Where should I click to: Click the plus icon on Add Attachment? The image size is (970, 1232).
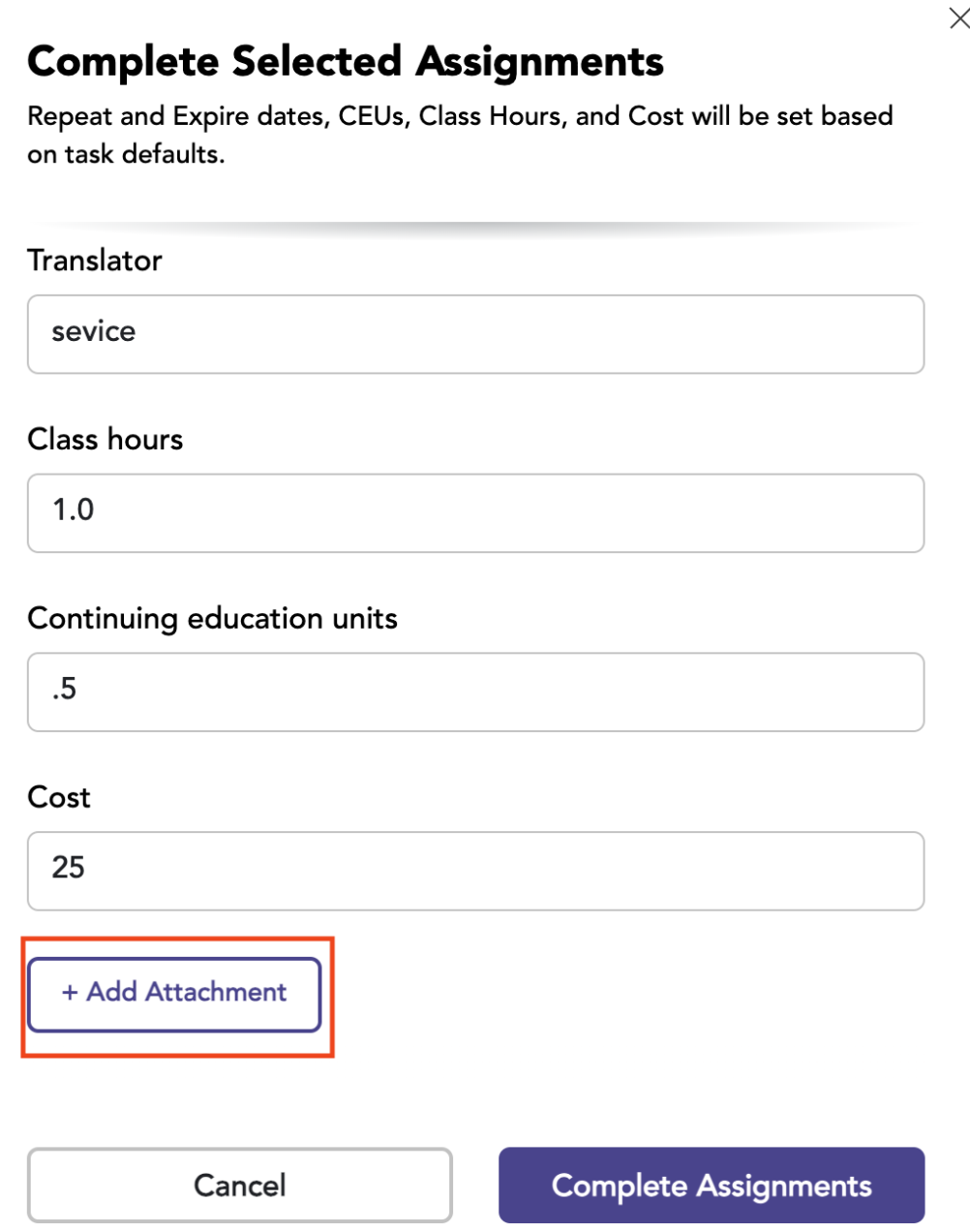pos(70,993)
